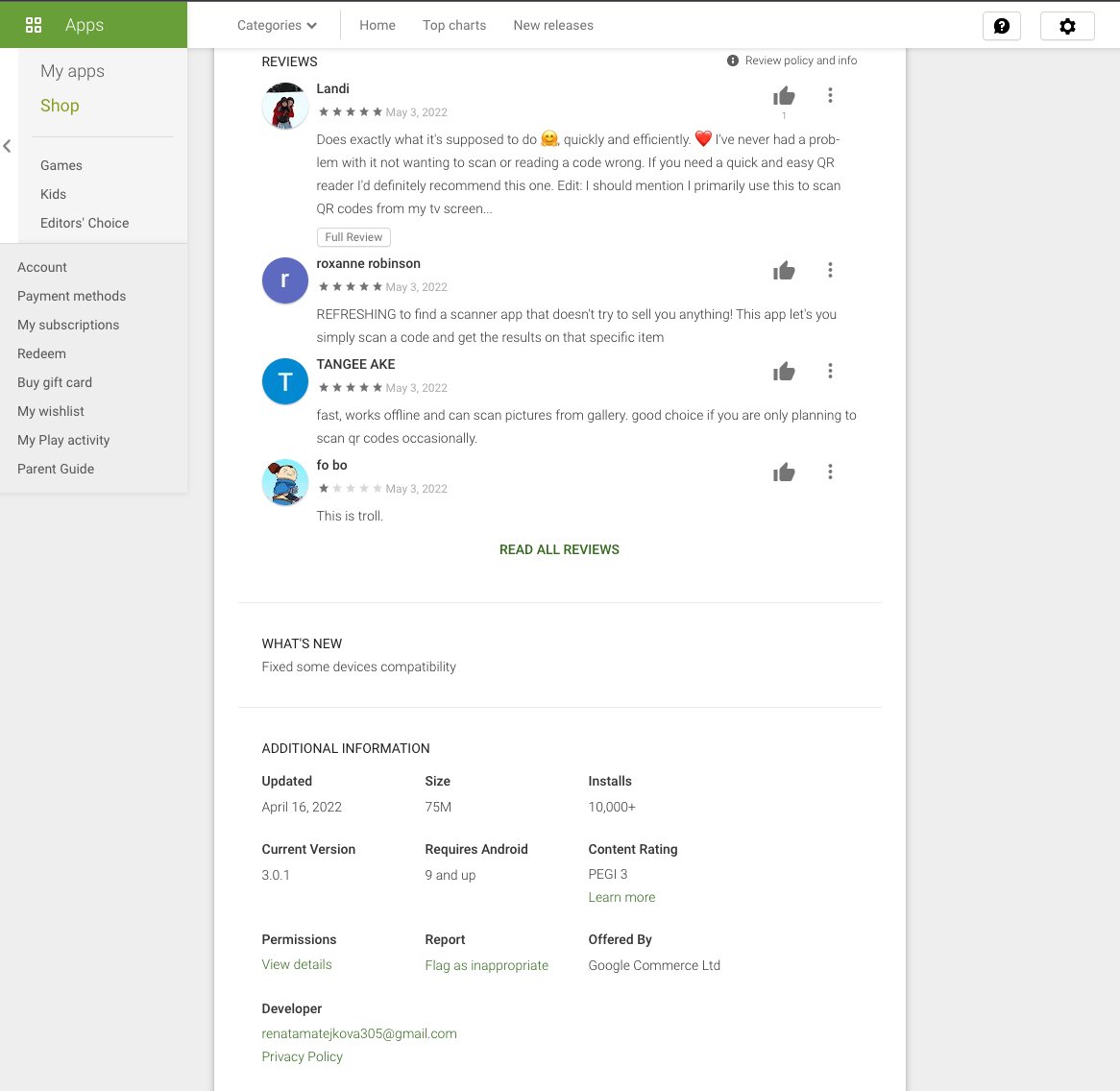The image size is (1120, 1091).
Task: Open Account settings link
Action: tap(42, 267)
